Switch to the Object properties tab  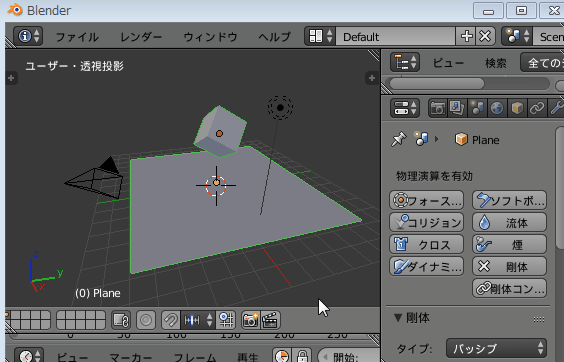517,108
